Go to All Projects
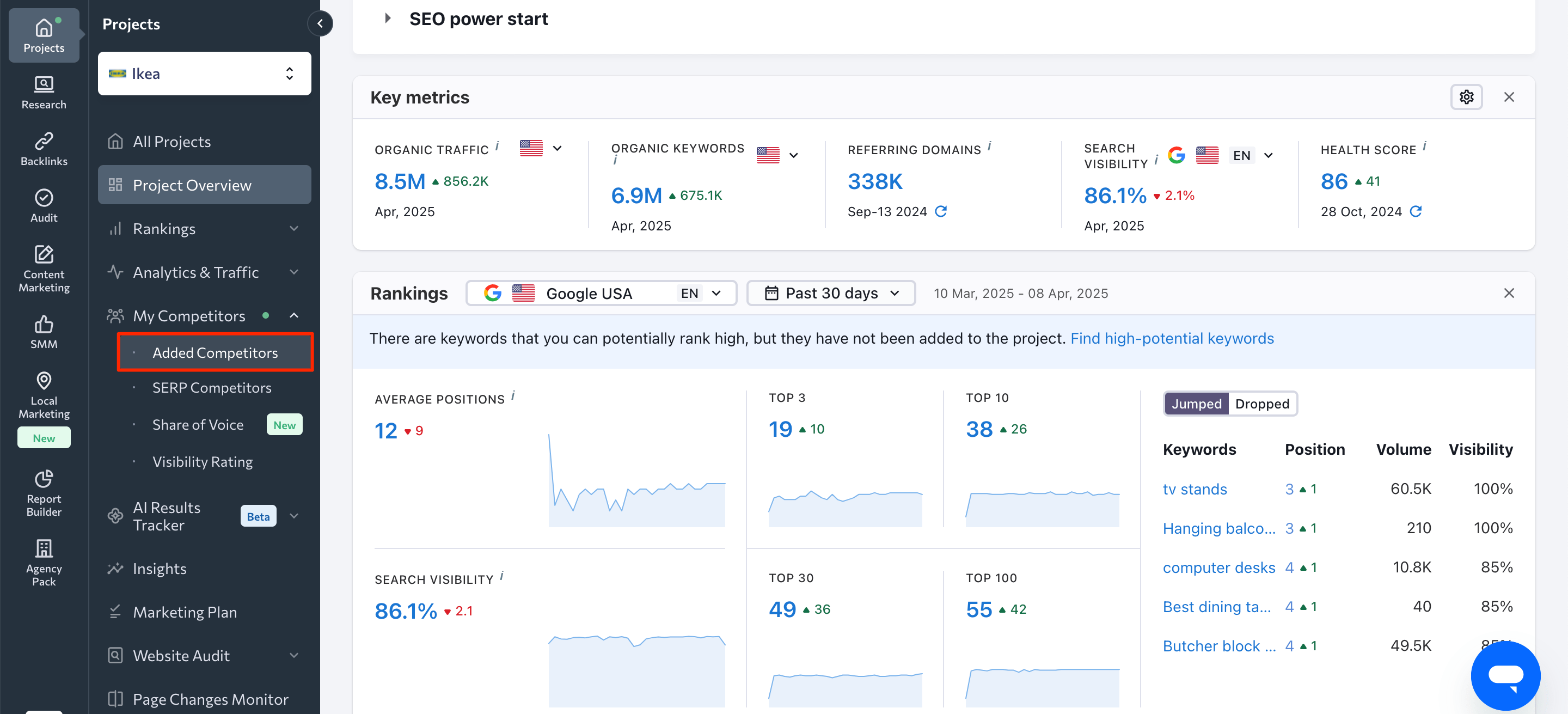1568x714 pixels. [x=204, y=141]
